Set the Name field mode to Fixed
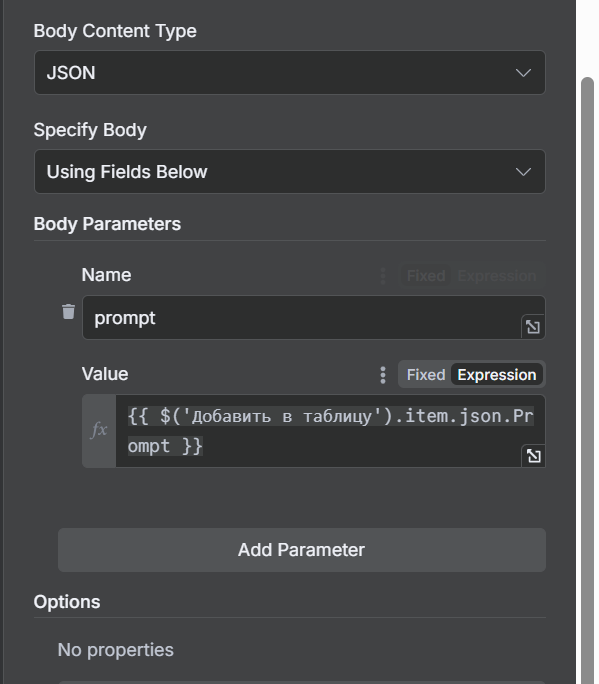 426,276
